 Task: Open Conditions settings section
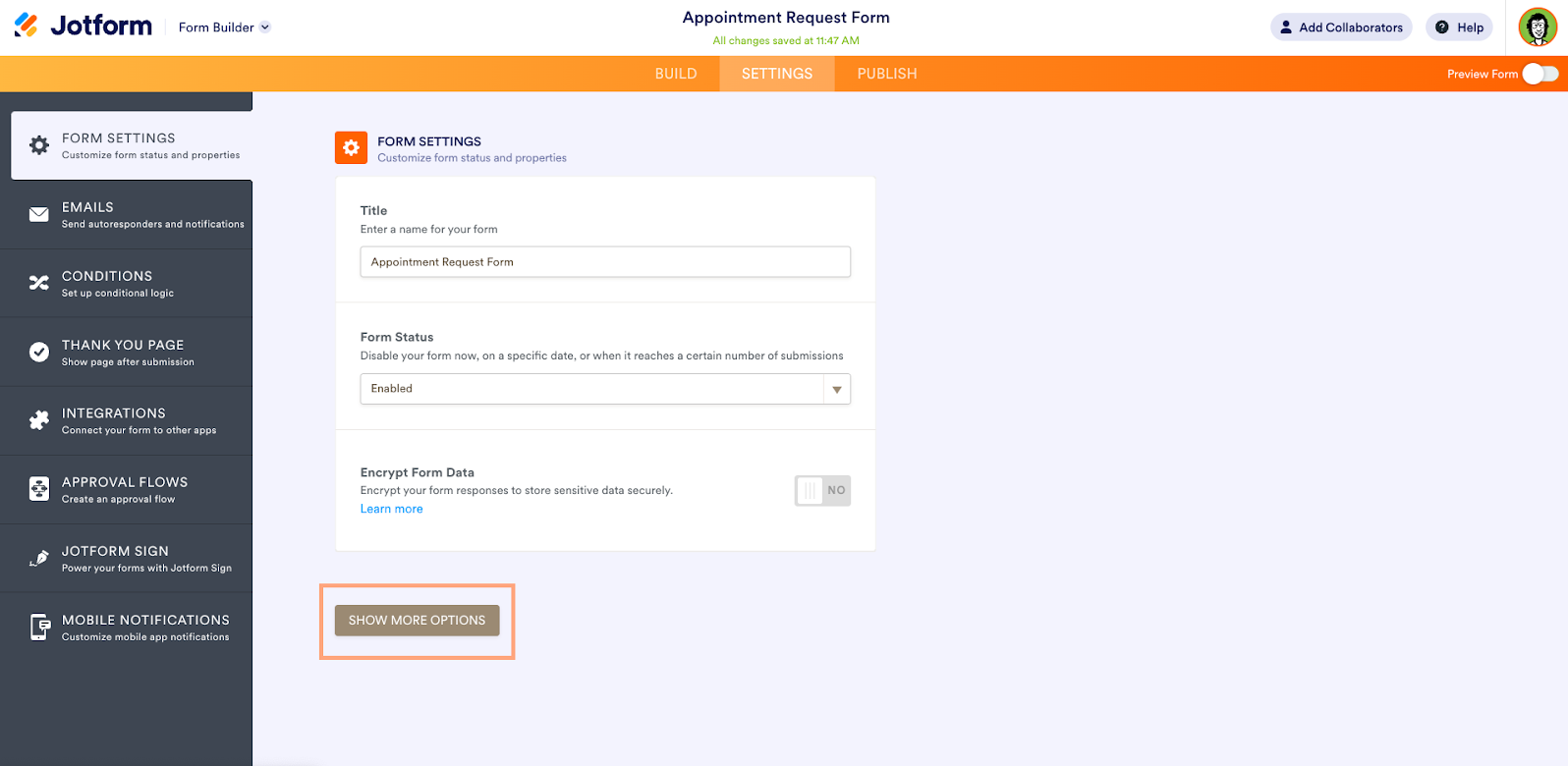pyautogui.click(x=126, y=283)
